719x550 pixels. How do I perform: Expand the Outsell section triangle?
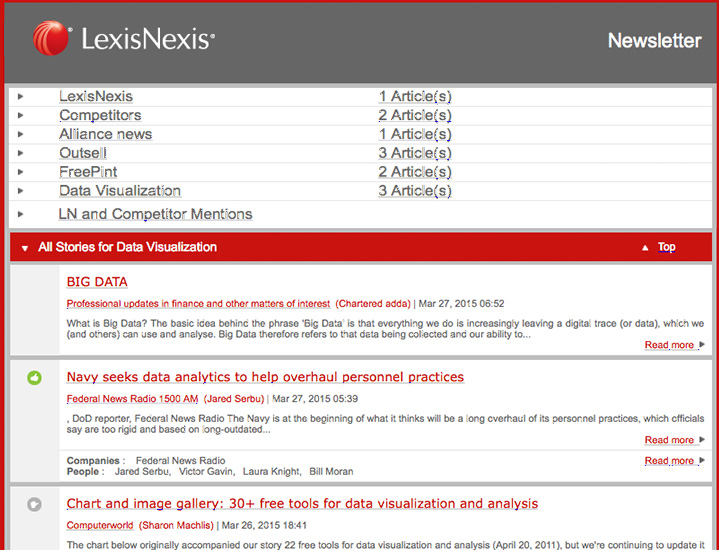(x=20, y=153)
